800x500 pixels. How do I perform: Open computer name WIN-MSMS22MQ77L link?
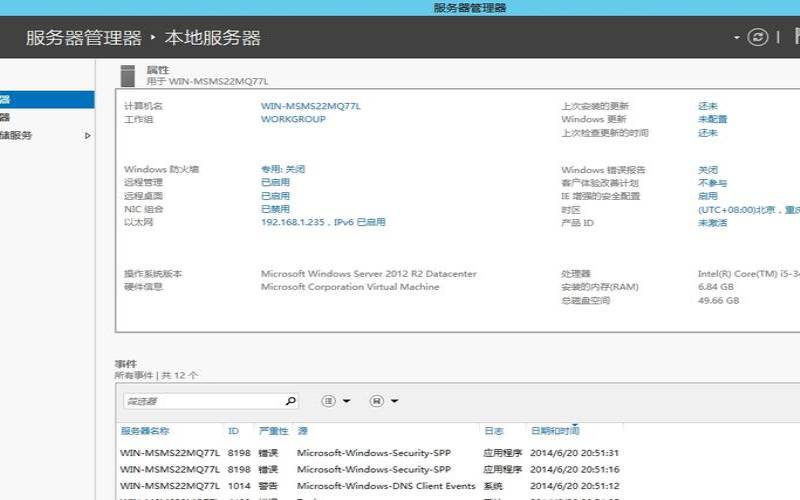311,106
